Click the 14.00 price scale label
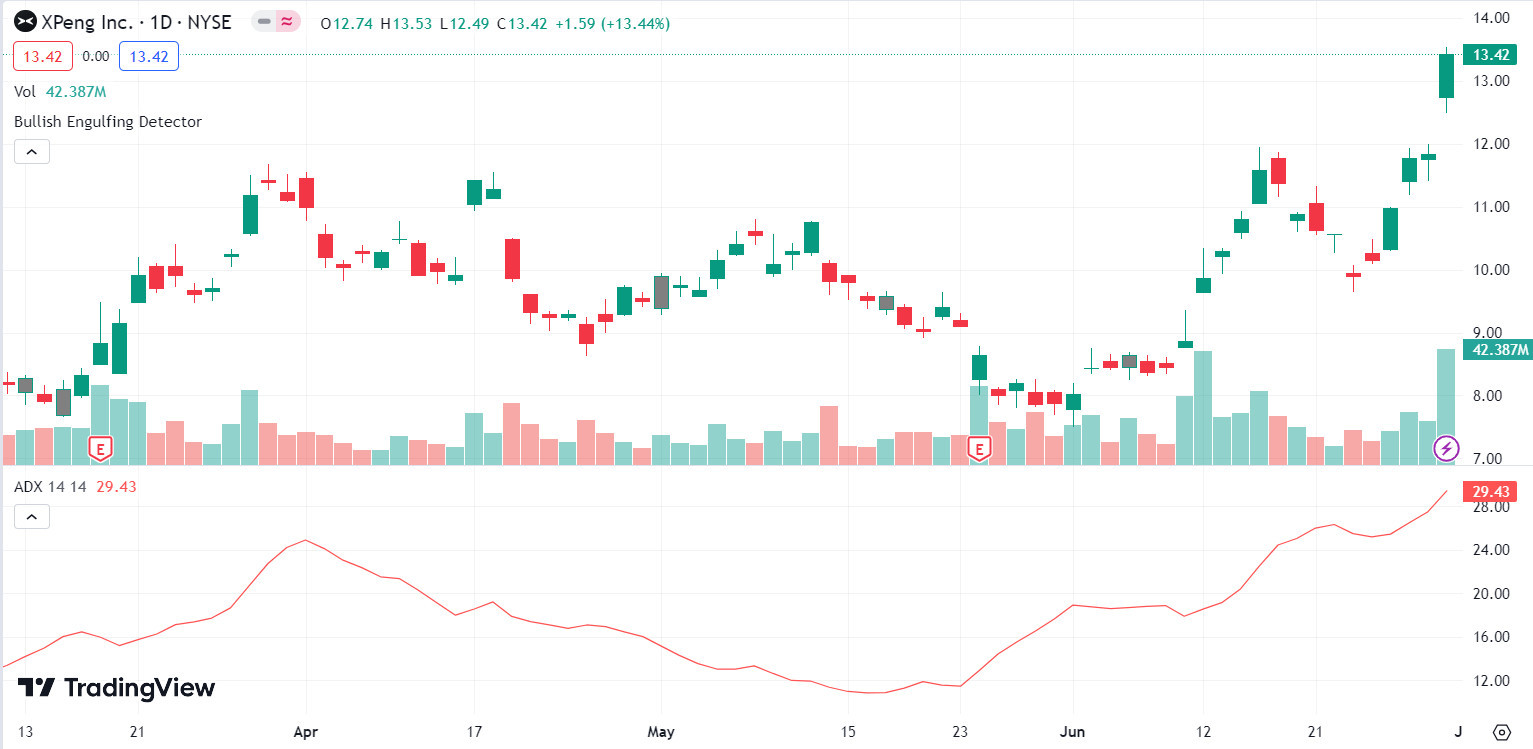Viewport: 1533px width, 749px height. pos(1490,18)
